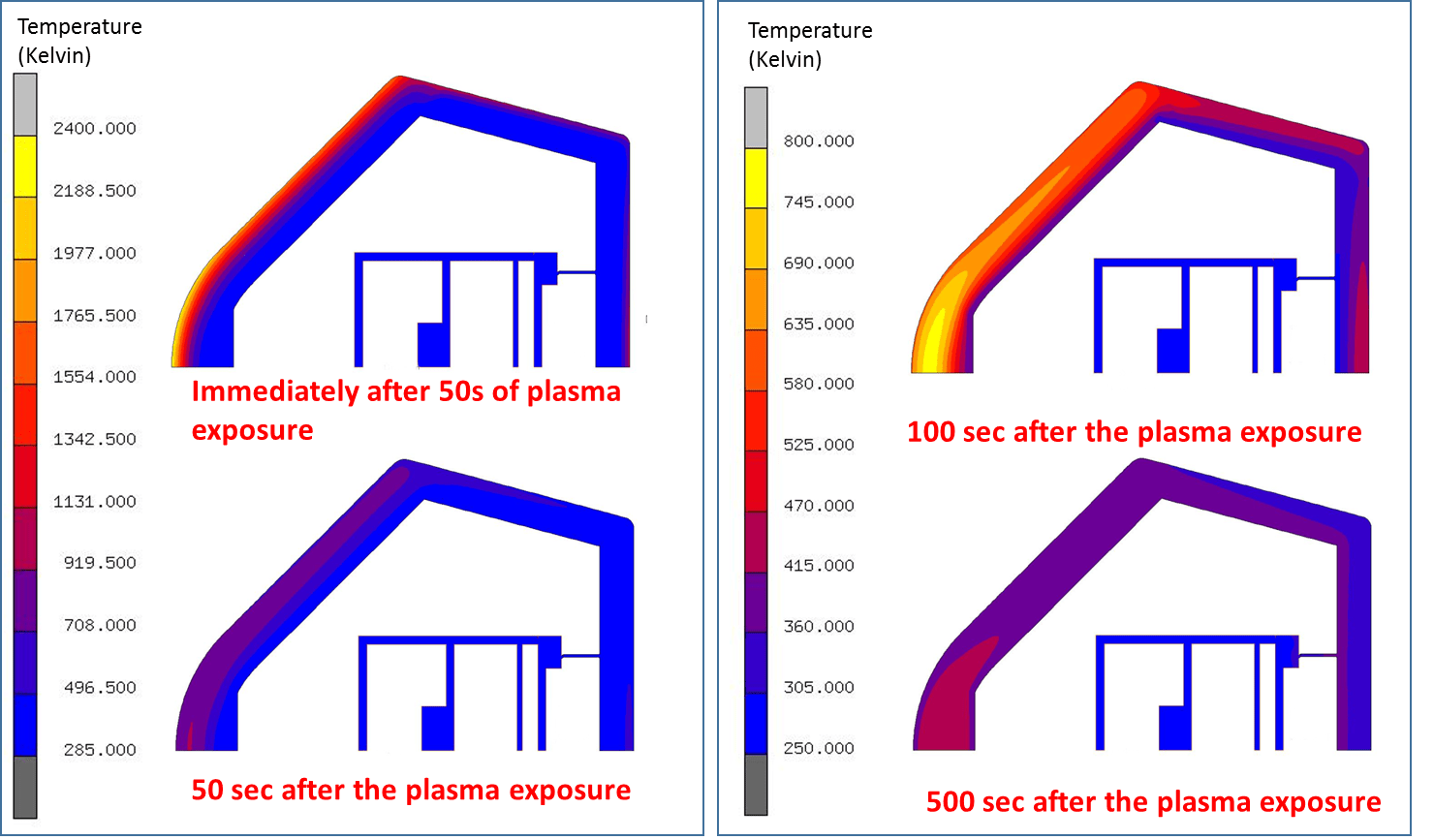This screenshot has height=840, width=1434.
Task: Pick the 1342.500 legend value
Action: tap(94, 439)
